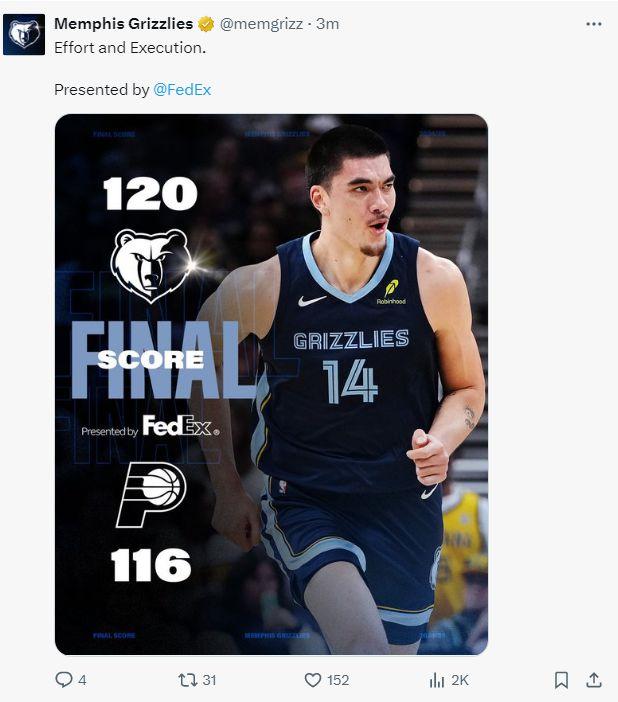This screenshot has height=702, width=618.
Task: Open the three-dot more options menu
Action: (x=594, y=24)
